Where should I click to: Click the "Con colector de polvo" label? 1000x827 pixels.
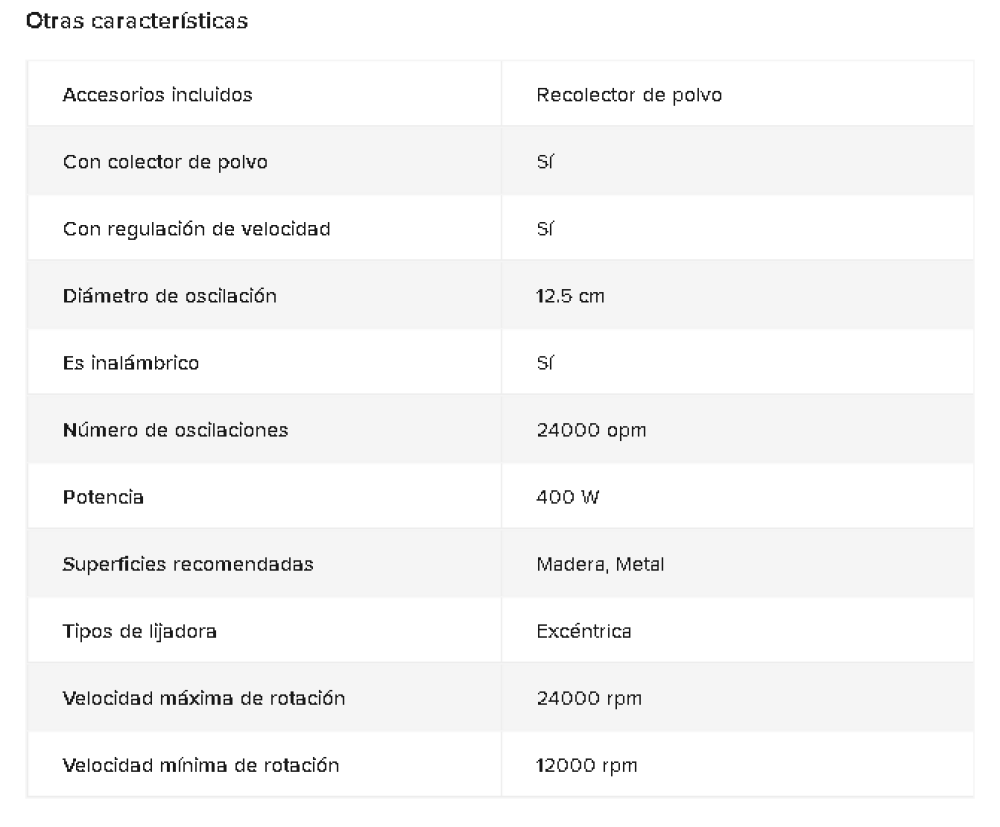pos(165,162)
